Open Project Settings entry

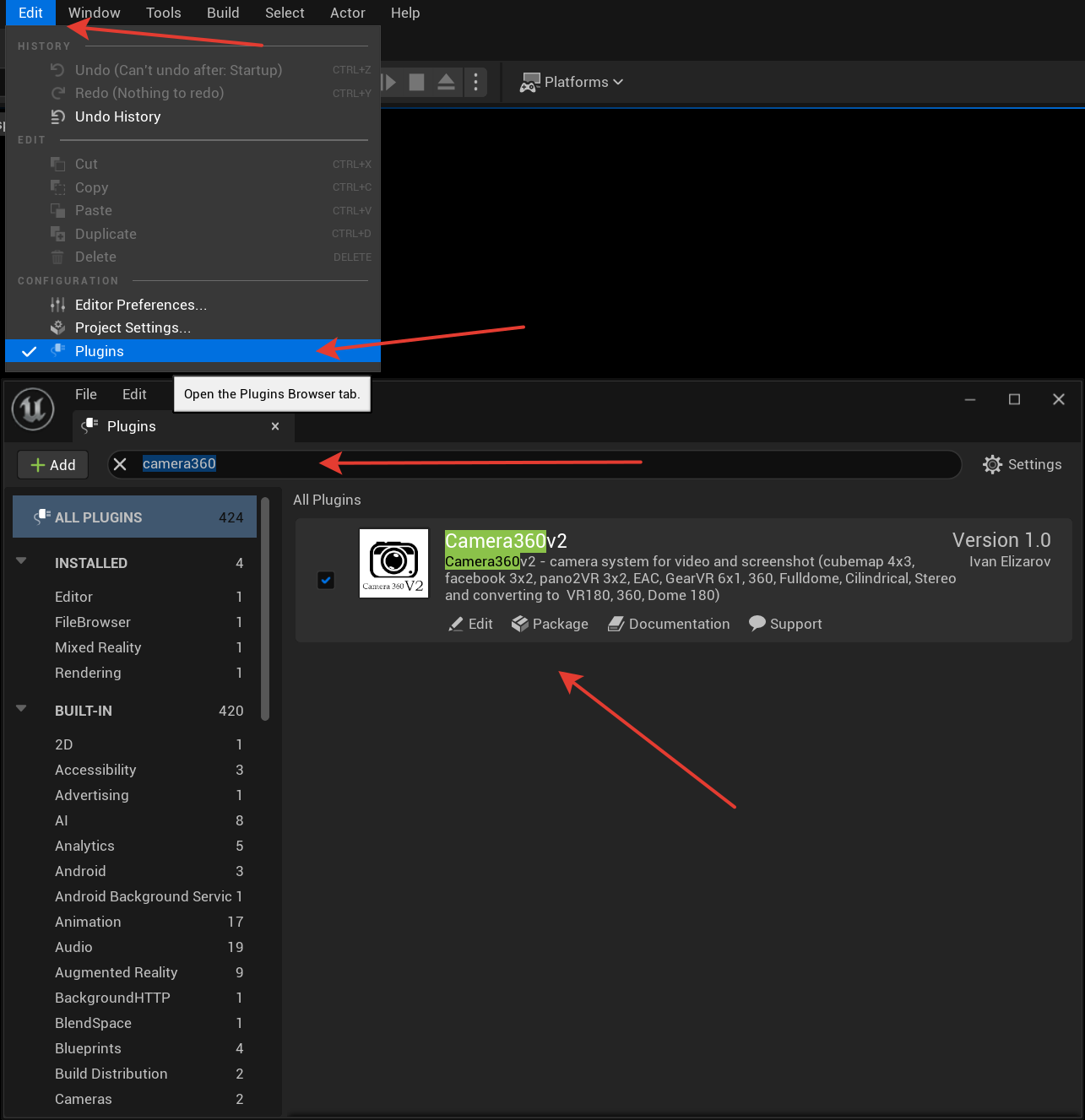[193, 327]
